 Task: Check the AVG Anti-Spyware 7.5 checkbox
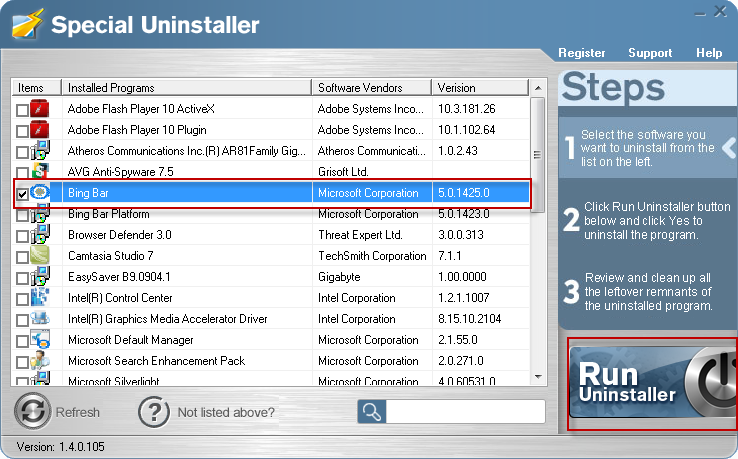22,172
